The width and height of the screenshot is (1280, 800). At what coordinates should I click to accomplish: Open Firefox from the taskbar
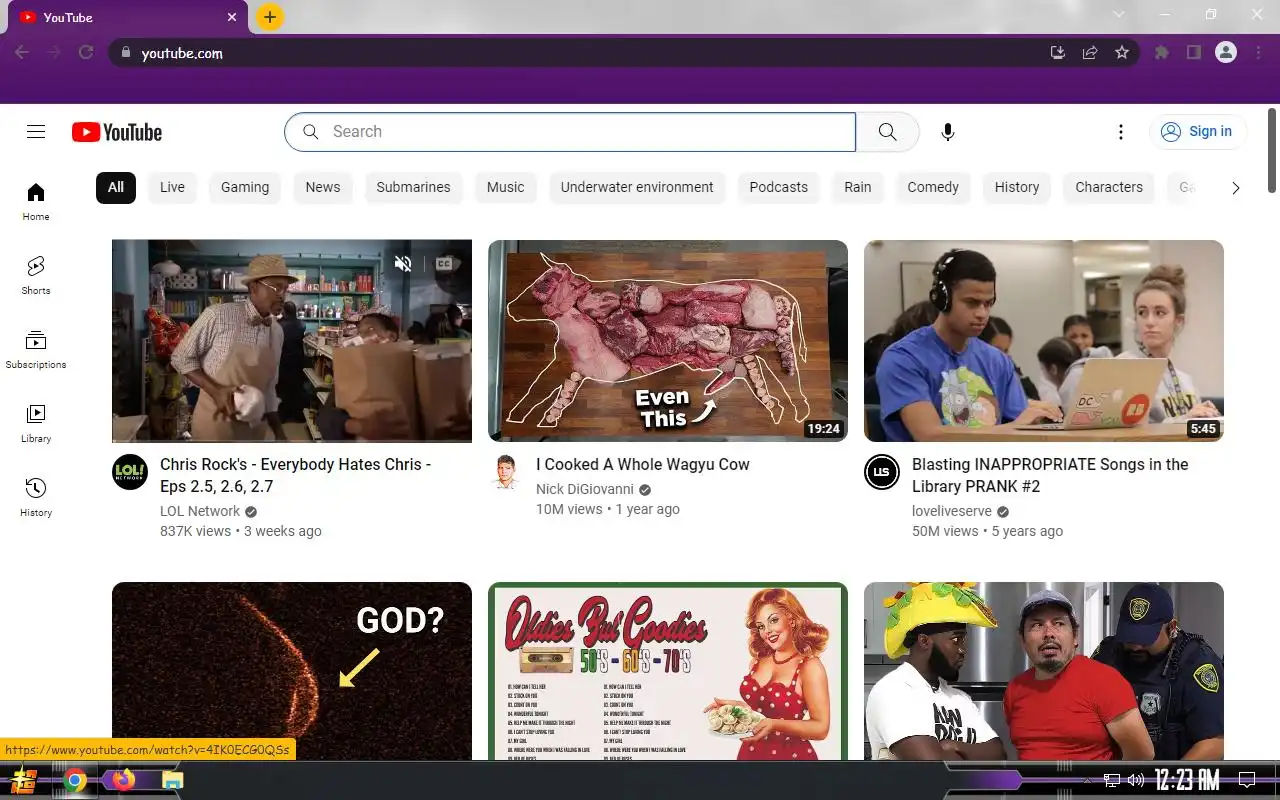point(124,779)
